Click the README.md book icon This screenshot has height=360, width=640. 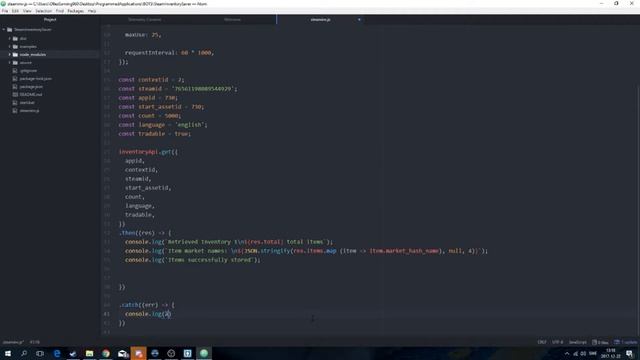point(15,94)
